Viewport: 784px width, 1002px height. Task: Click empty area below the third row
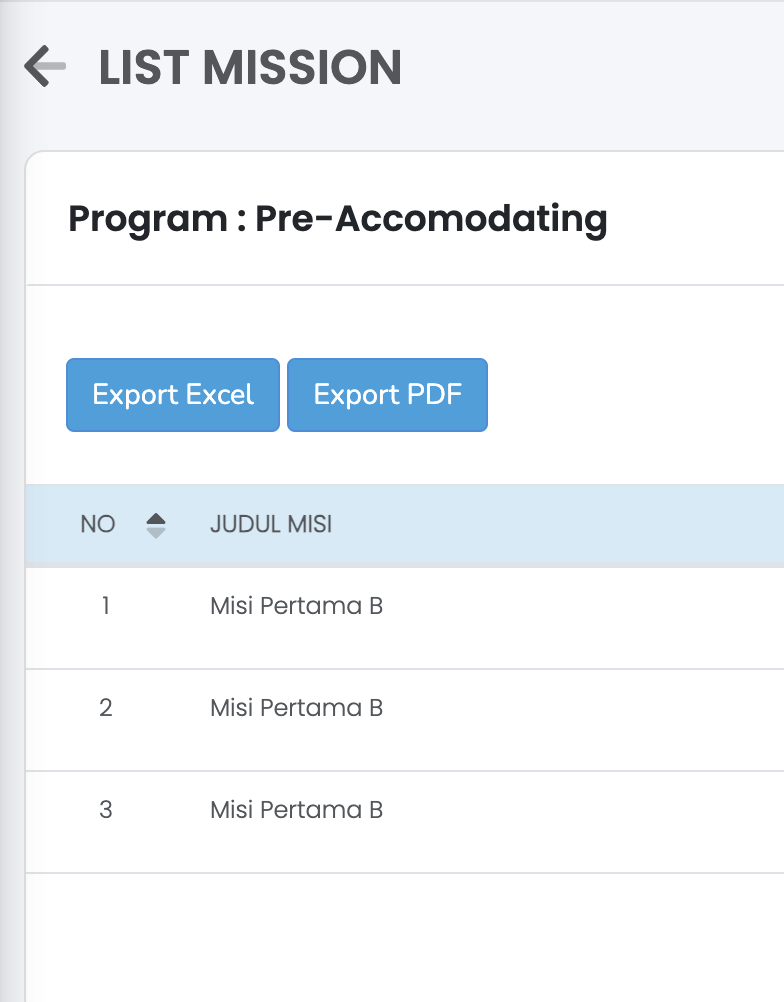point(400,935)
